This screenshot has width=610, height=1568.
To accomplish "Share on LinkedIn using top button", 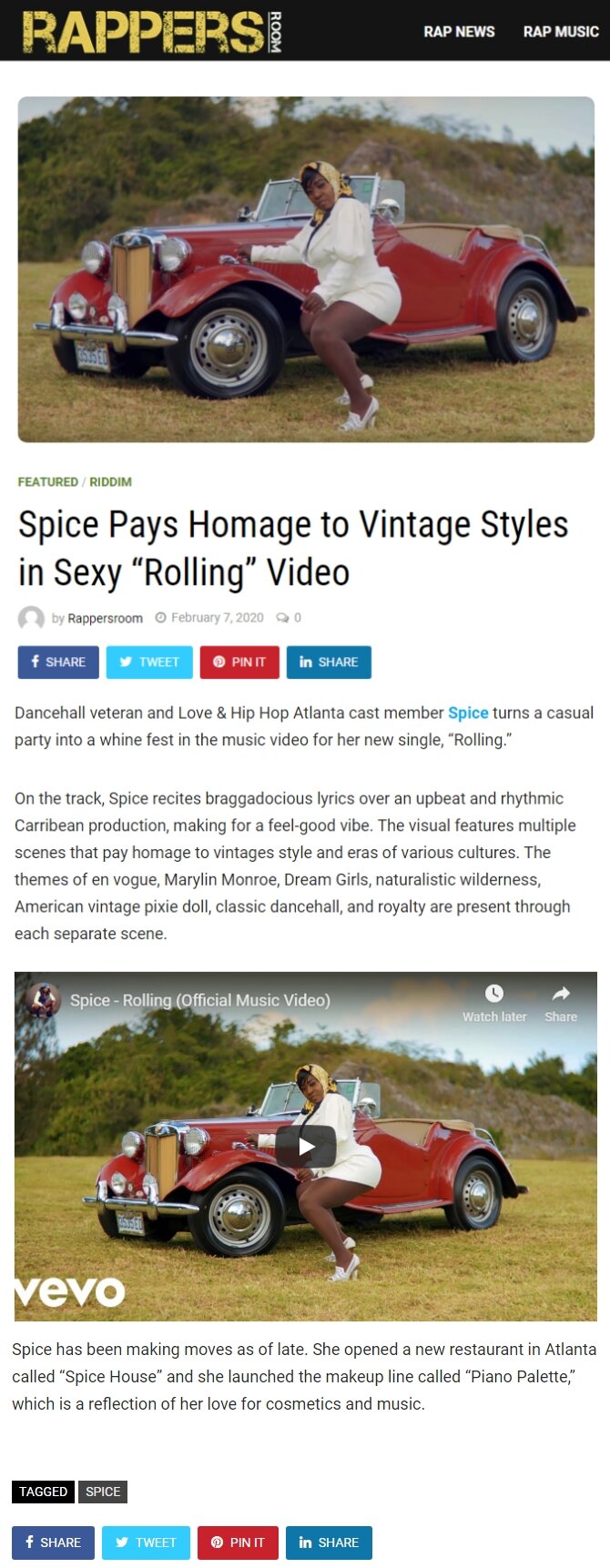I will (x=329, y=662).
